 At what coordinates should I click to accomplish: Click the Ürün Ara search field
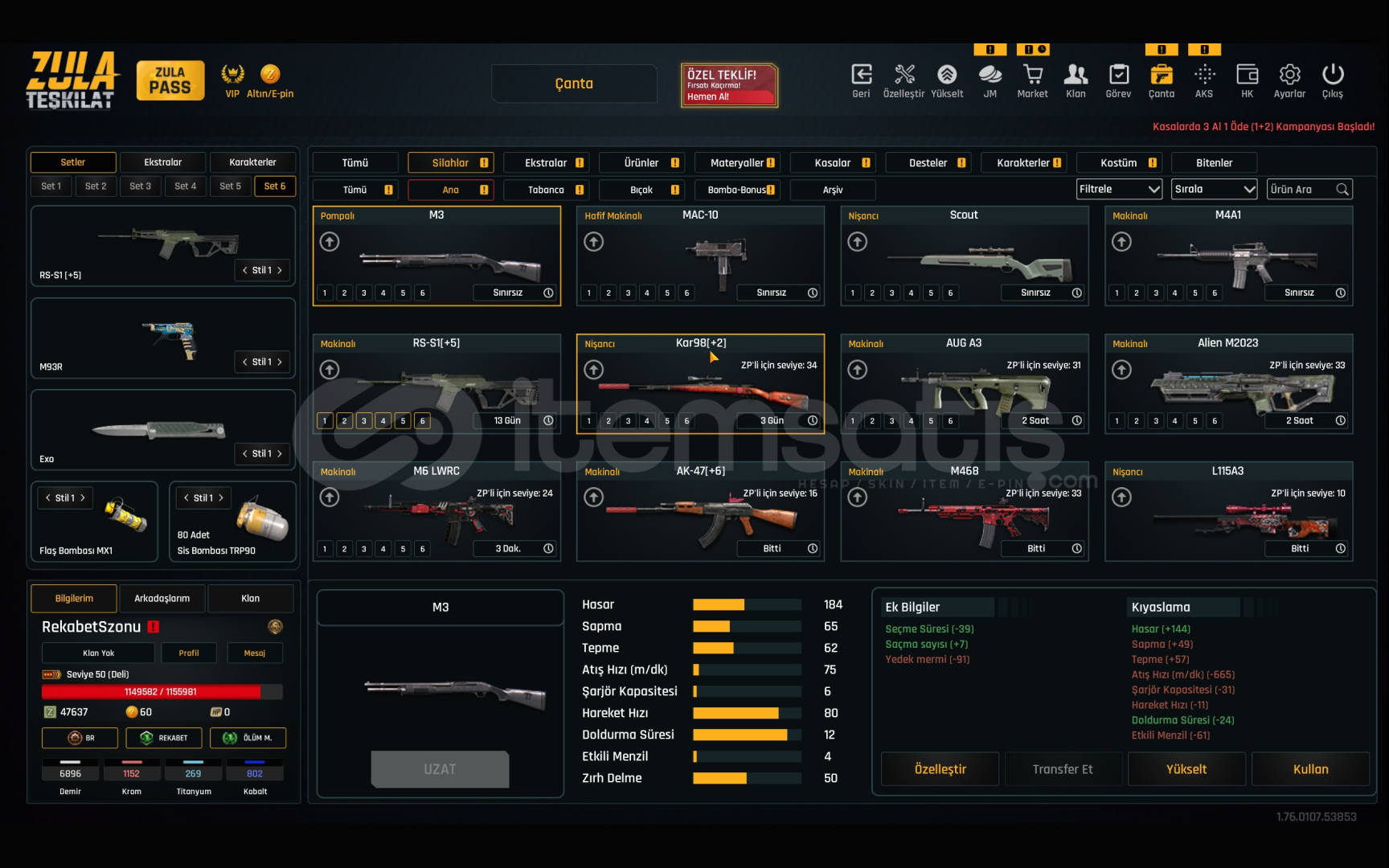pyautogui.click(x=1309, y=190)
